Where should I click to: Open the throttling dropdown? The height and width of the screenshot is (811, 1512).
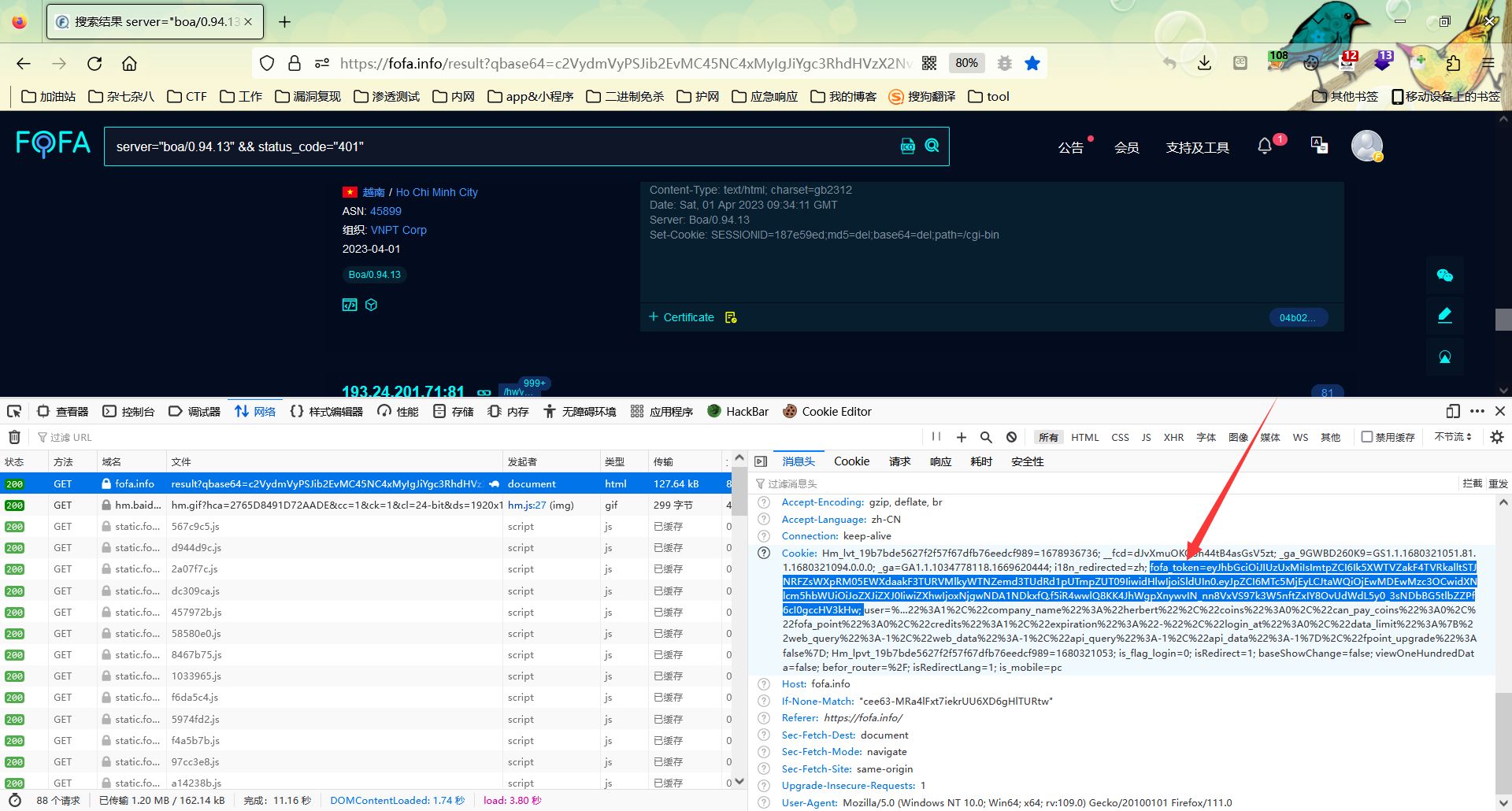tap(1453, 437)
